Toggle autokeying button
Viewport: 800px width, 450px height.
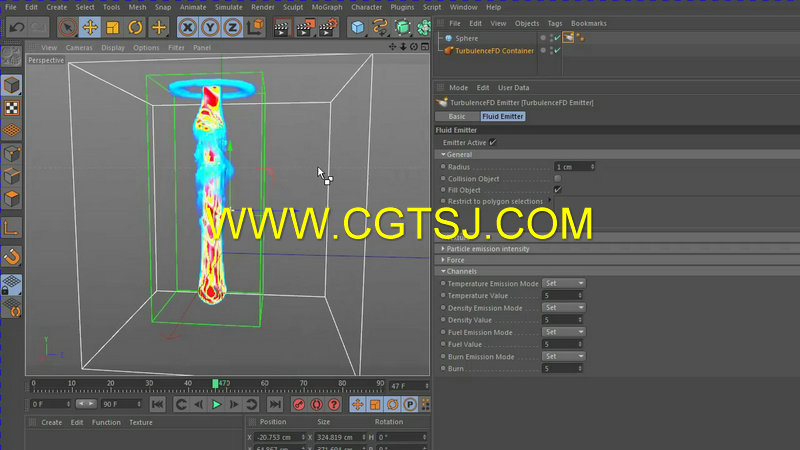tap(316, 405)
